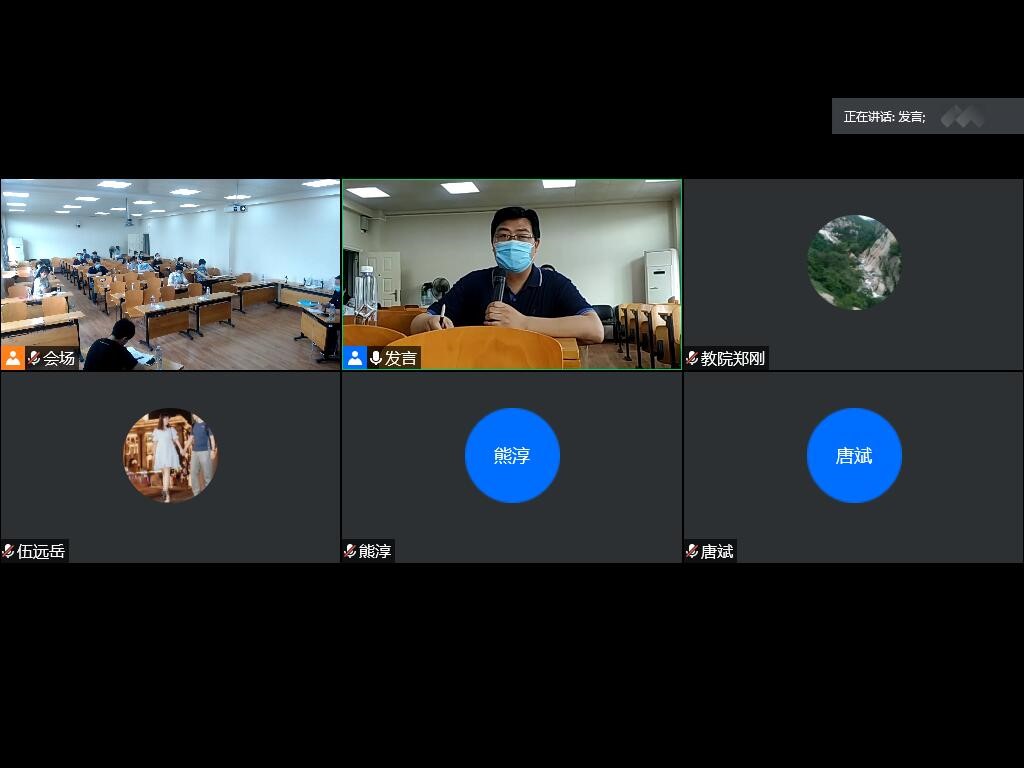Click the muted mic icon for 唐斌
1024x768 pixels.
[x=692, y=551]
